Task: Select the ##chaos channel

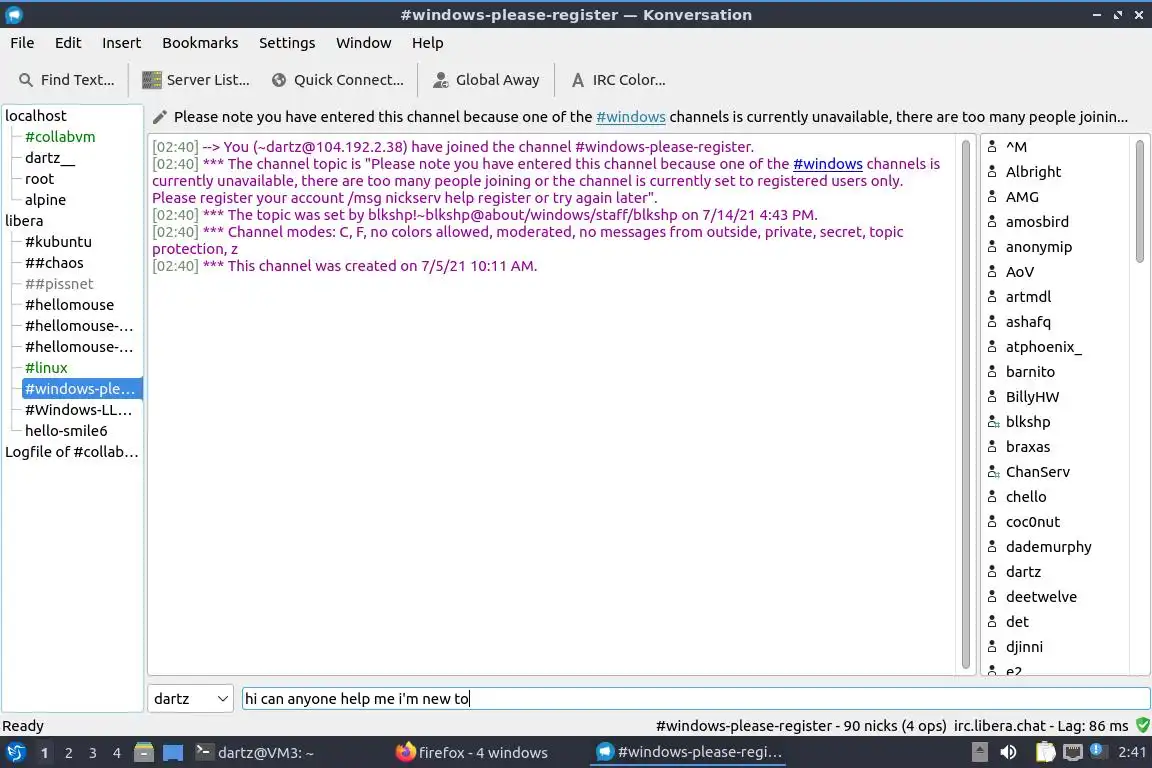Action: 54,263
